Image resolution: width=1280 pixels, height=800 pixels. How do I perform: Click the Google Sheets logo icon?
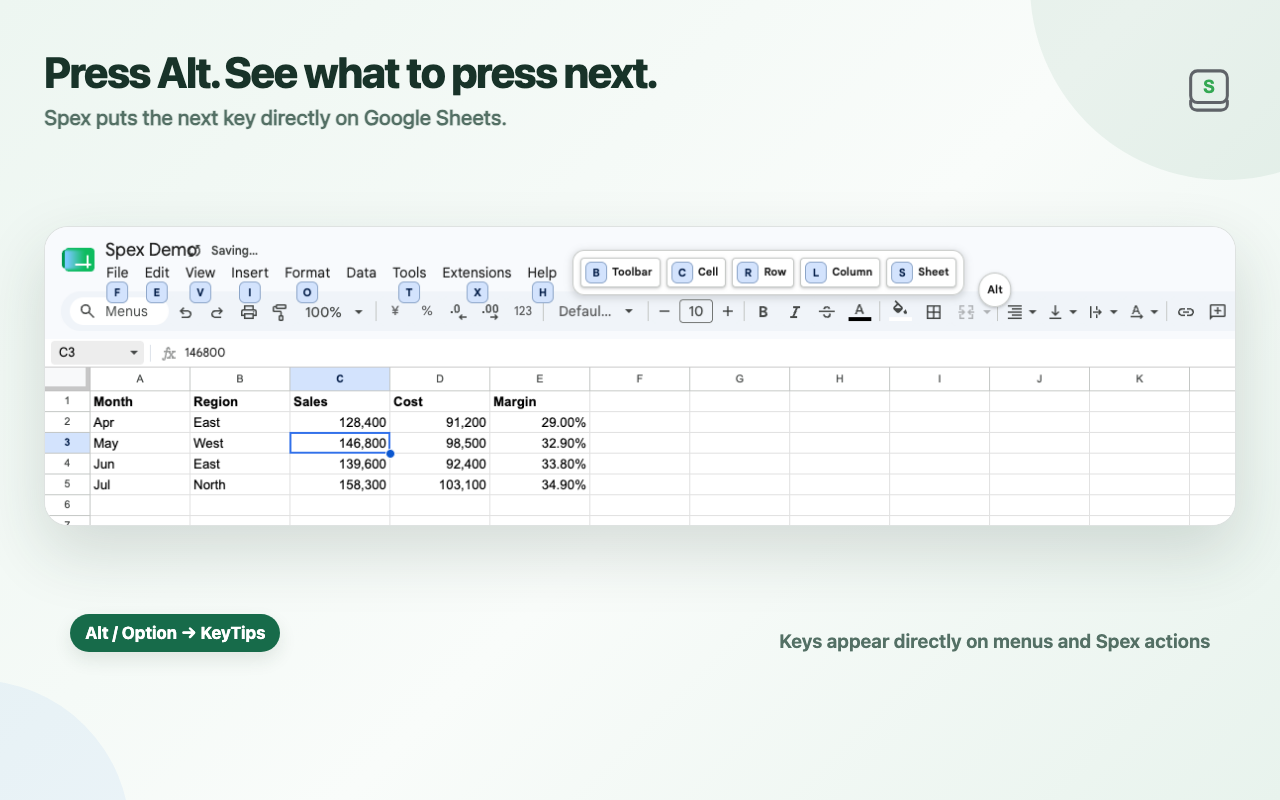click(x=78, y=260)
